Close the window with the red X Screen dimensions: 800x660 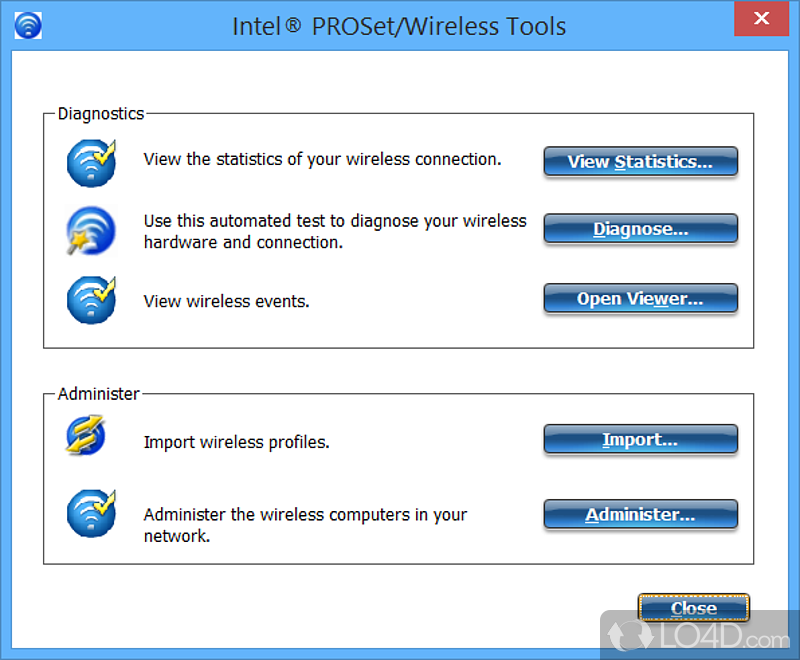[x=761, y=19]
